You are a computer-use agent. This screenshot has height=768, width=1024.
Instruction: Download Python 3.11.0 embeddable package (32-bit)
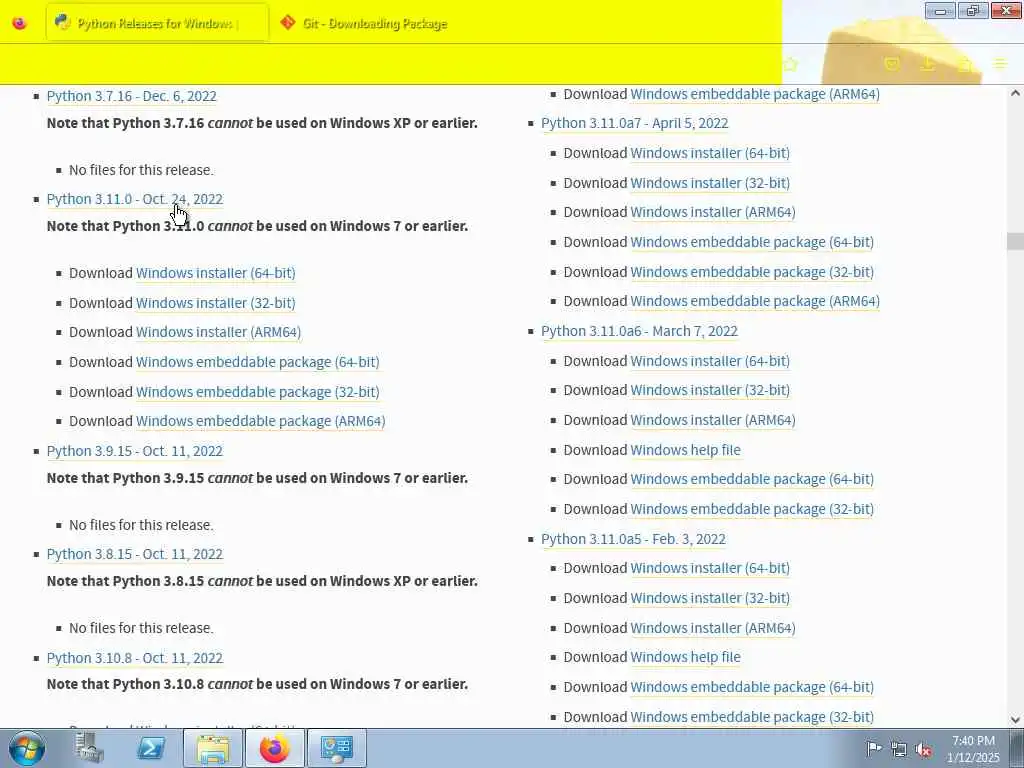coord(257,392)
